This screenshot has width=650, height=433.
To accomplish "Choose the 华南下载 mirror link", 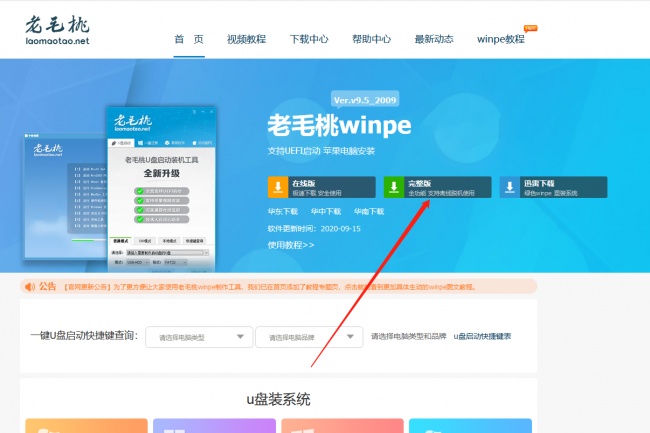I will pyautogui.click(x=369, y=211).
